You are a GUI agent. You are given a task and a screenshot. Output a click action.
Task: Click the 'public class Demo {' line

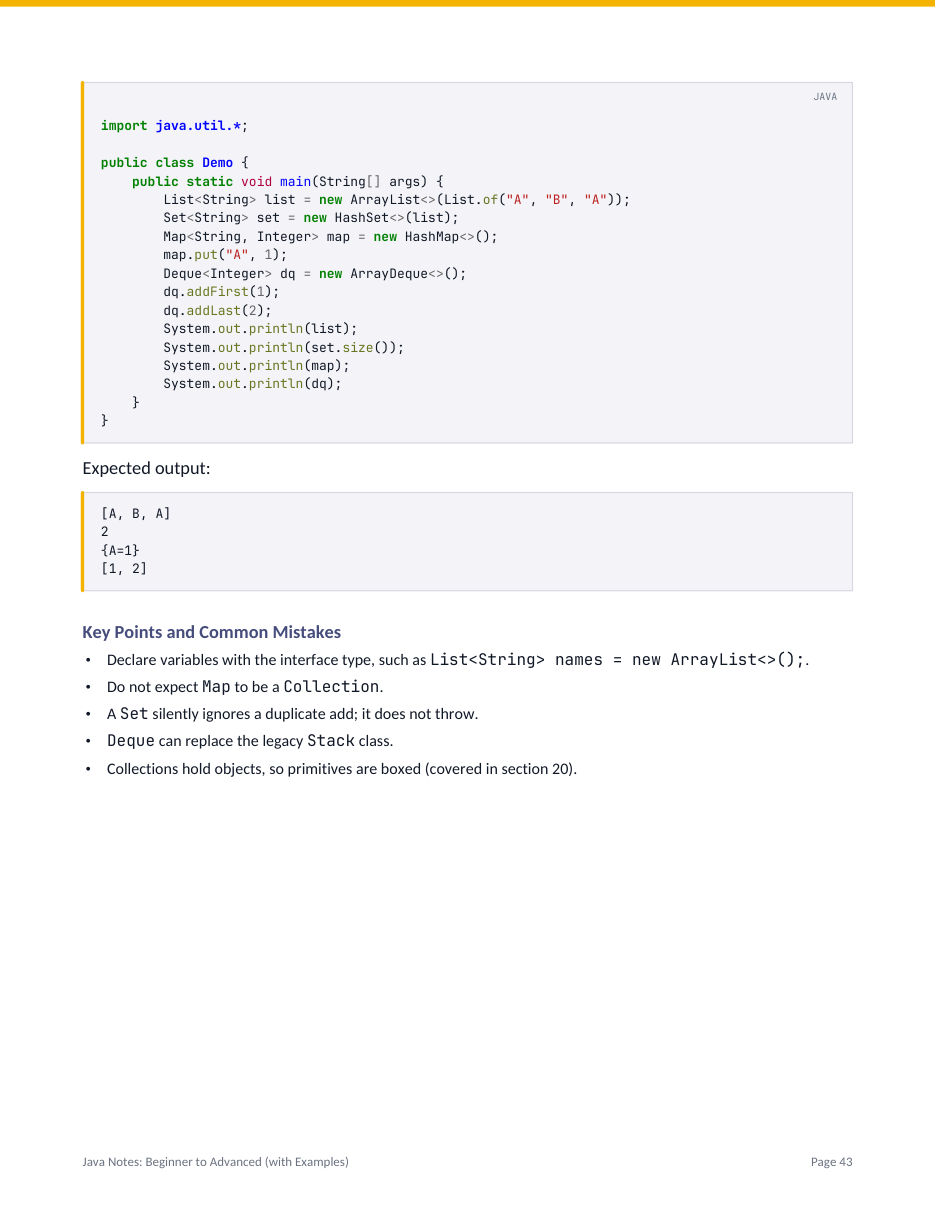pos(174,163)
